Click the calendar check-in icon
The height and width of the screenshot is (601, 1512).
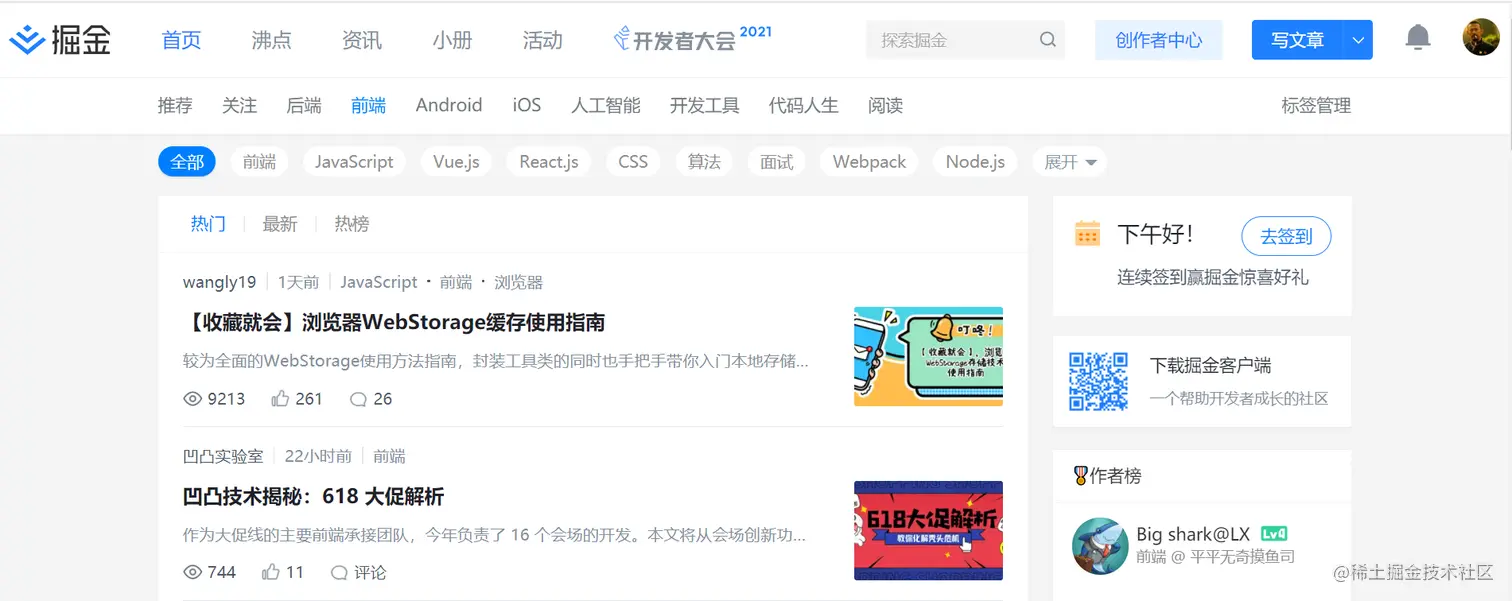[x=1087, y=233]
